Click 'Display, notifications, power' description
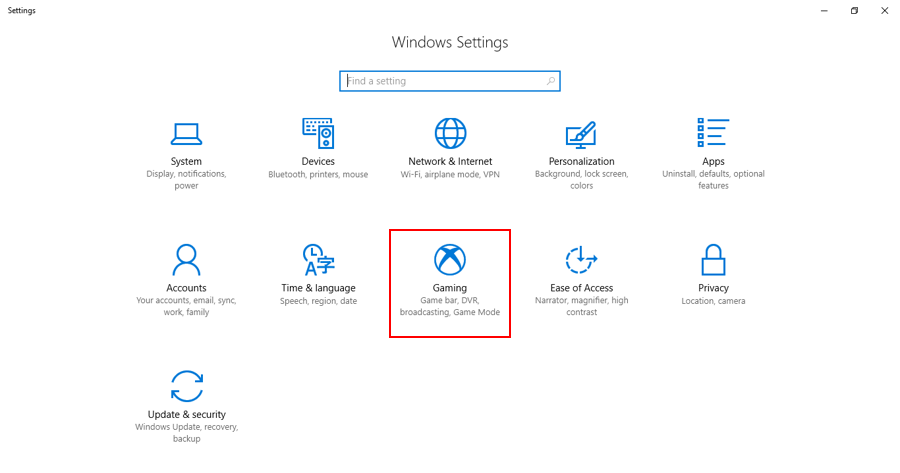Viewport: 900px width, 473px height. pyautogui.click(x=186, y=180)
